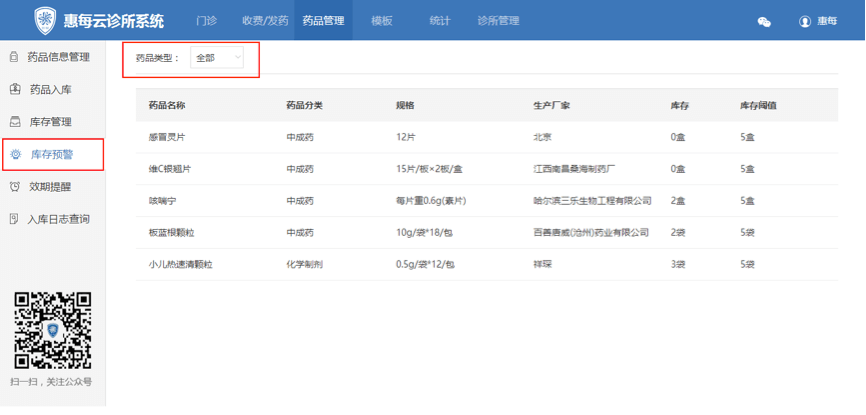Open the WeChat icon in header
Viewport: 866px width, 415px height.
(x=764, y=22)
